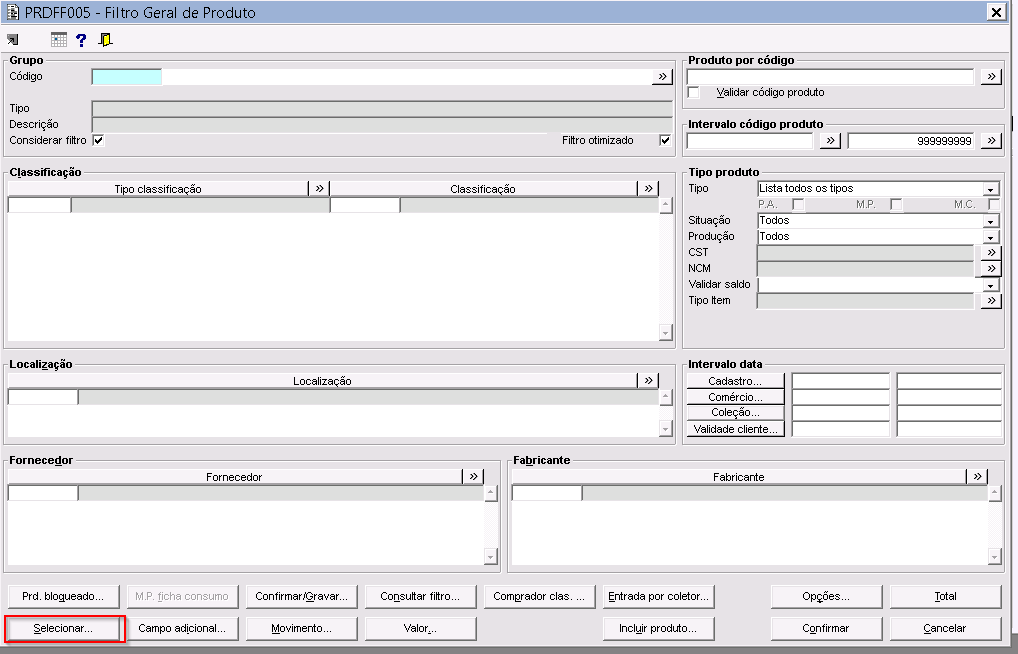Click Comprador clas. ... button
Image resolution: width=1018 pixels, height=654 pixels.
pyautogui.click(x=539, y=596)
